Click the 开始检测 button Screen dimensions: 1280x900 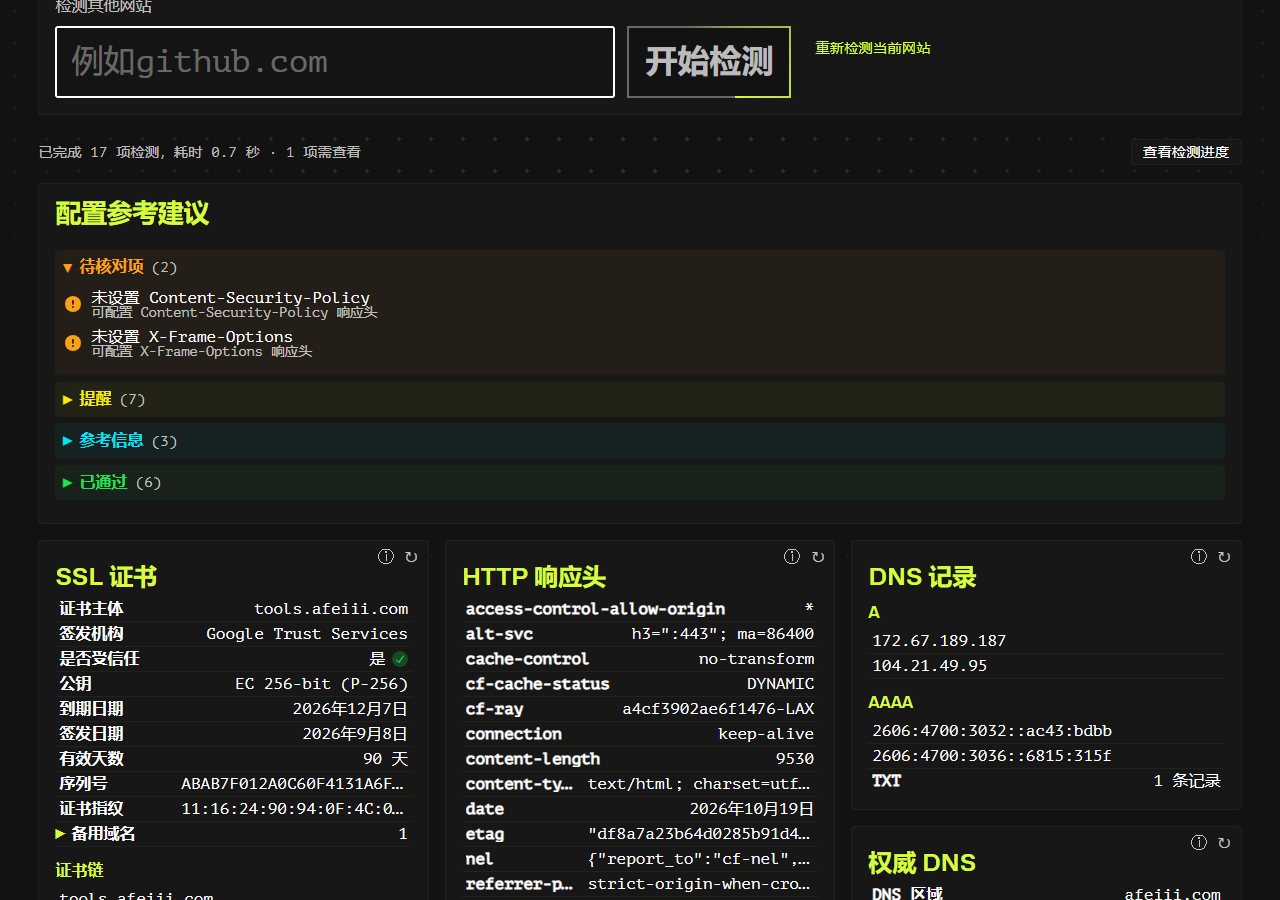[709, 62]
